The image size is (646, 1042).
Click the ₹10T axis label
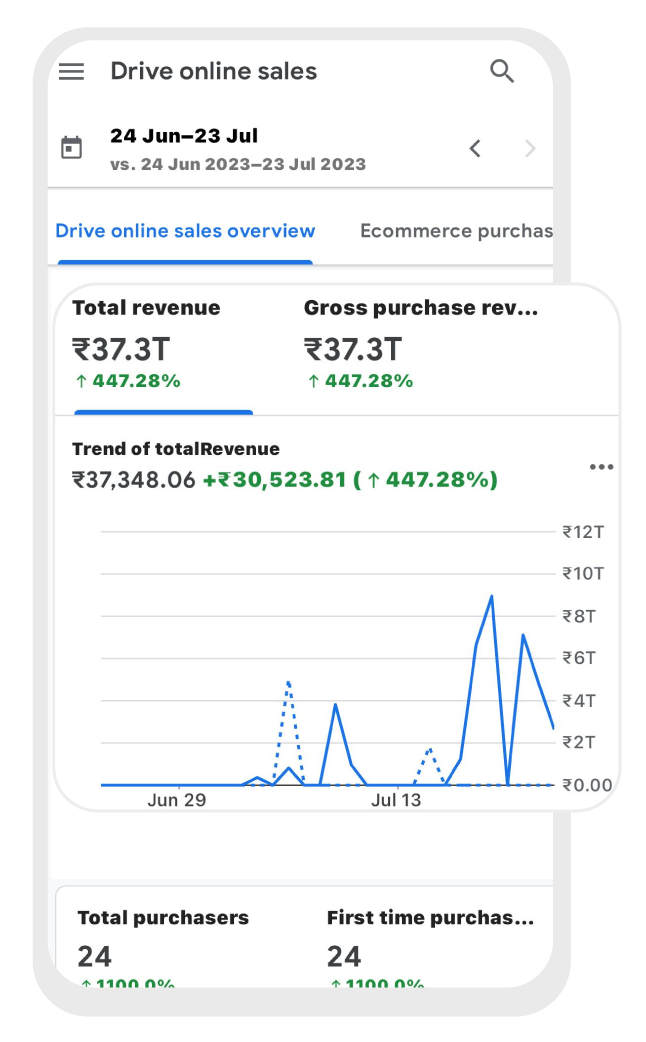point(584,573)
